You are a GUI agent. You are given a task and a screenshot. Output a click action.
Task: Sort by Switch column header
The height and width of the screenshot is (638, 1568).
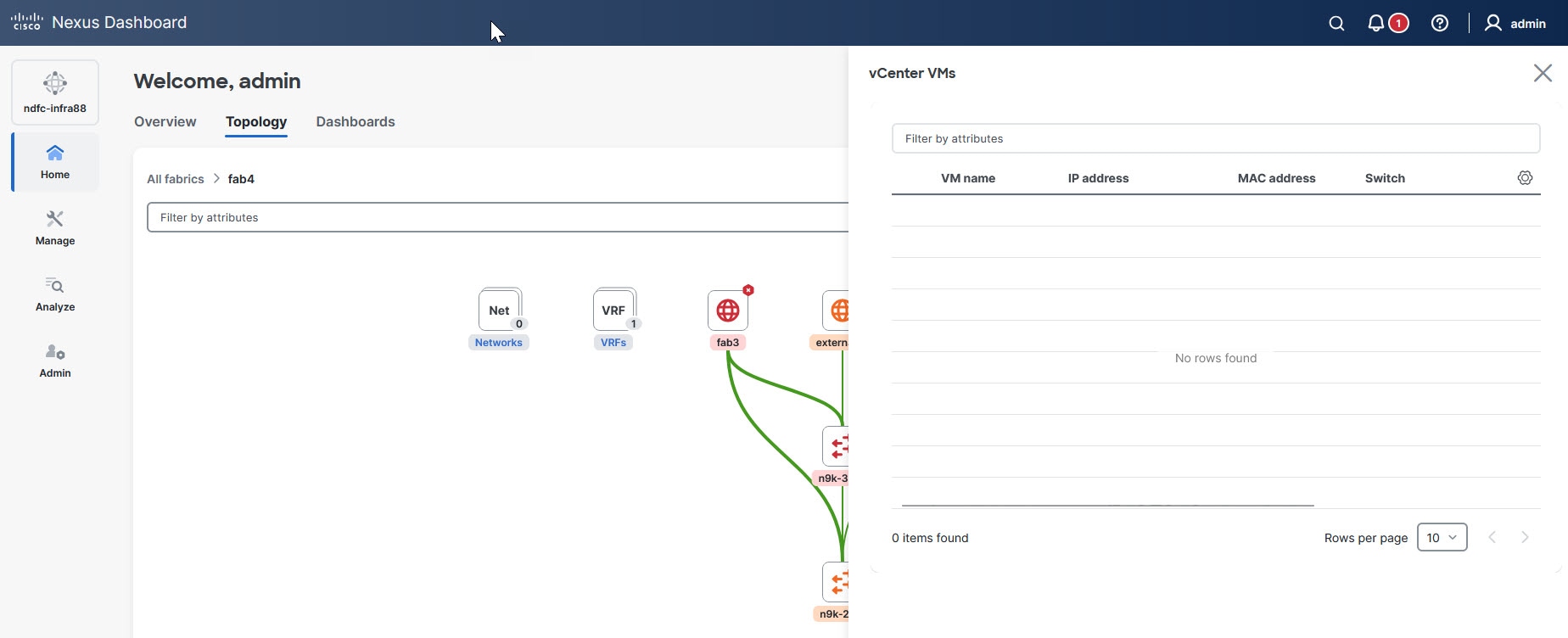point(1385,178)
